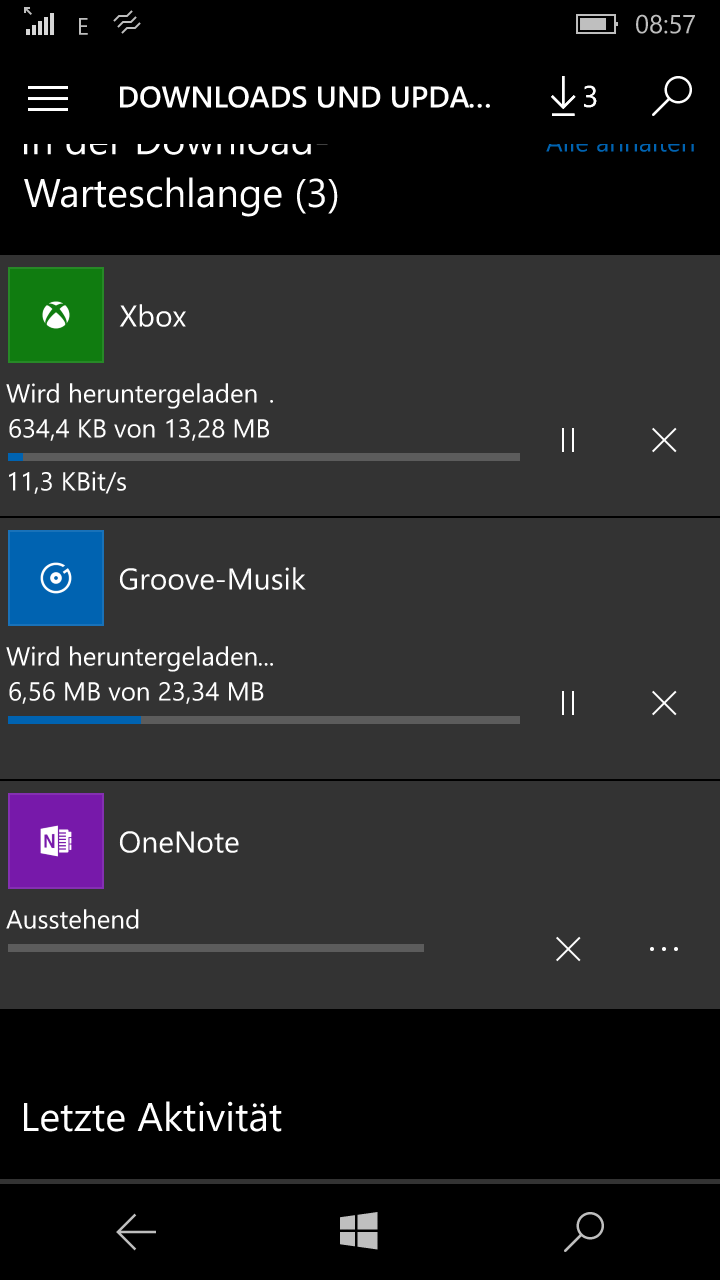Pause the Groove-Musik download

[568, 703]
